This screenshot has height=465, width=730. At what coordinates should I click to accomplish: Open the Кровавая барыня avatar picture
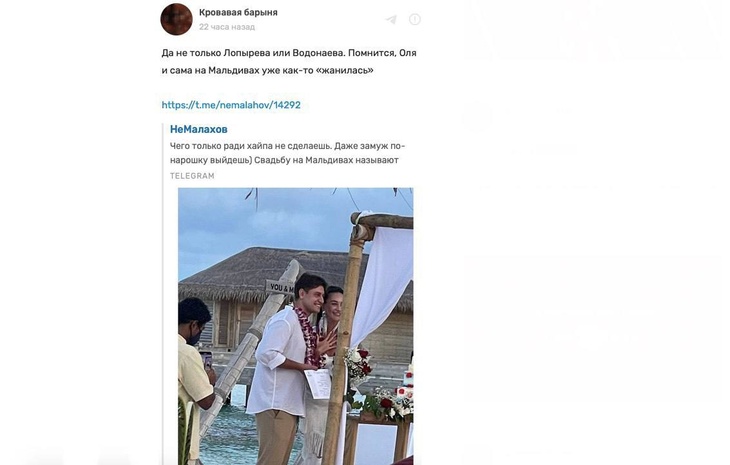(x=176, y=19)
